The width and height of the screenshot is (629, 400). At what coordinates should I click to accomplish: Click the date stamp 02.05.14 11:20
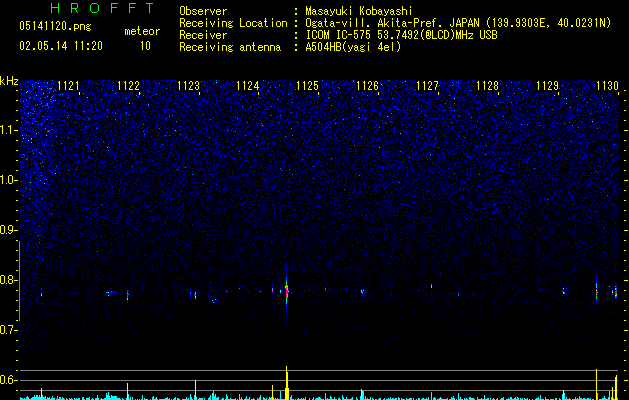61,46
